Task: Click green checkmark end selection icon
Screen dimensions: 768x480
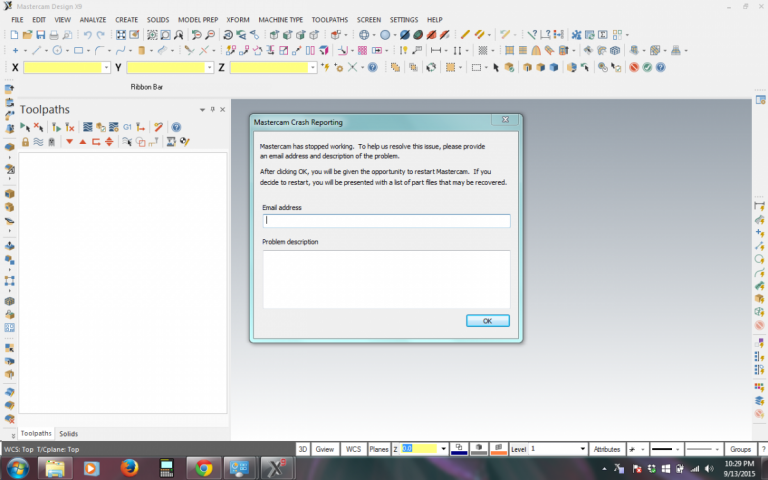Action: point(648,68)
